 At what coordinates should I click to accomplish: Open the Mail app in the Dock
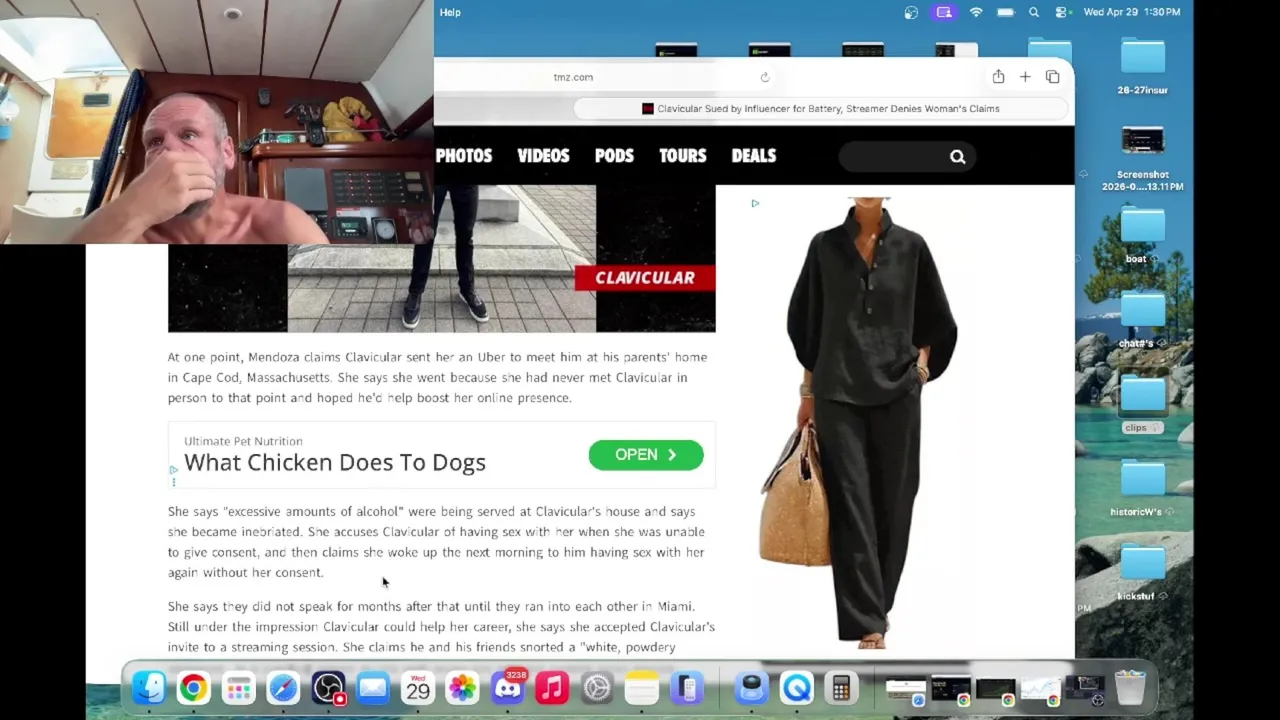pyautogui.click(x=373, y=688)
